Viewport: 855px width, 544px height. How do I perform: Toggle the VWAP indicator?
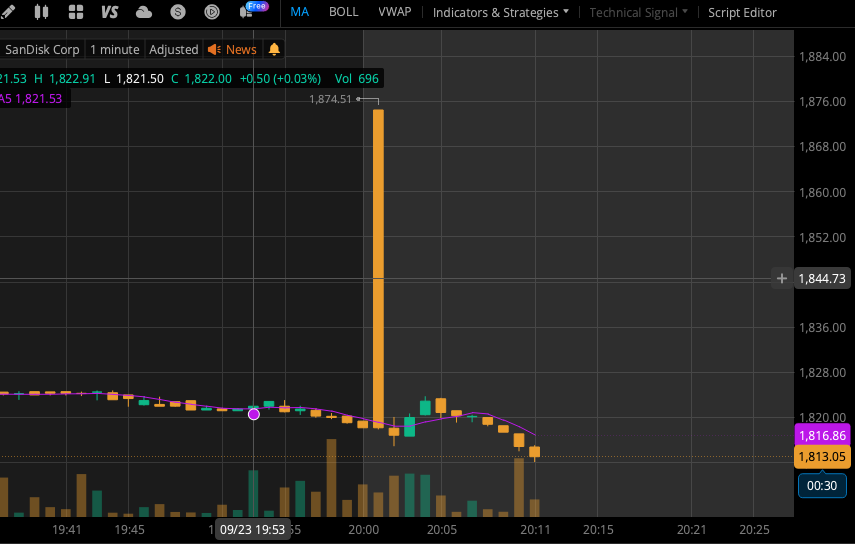395,12
